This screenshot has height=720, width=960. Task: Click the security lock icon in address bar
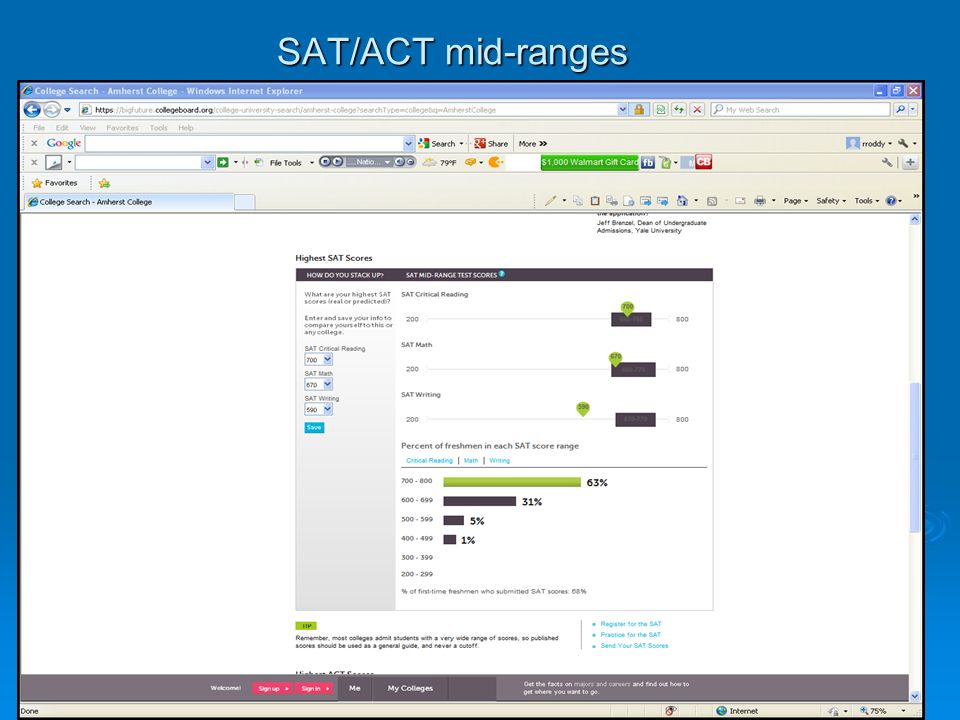639,110
